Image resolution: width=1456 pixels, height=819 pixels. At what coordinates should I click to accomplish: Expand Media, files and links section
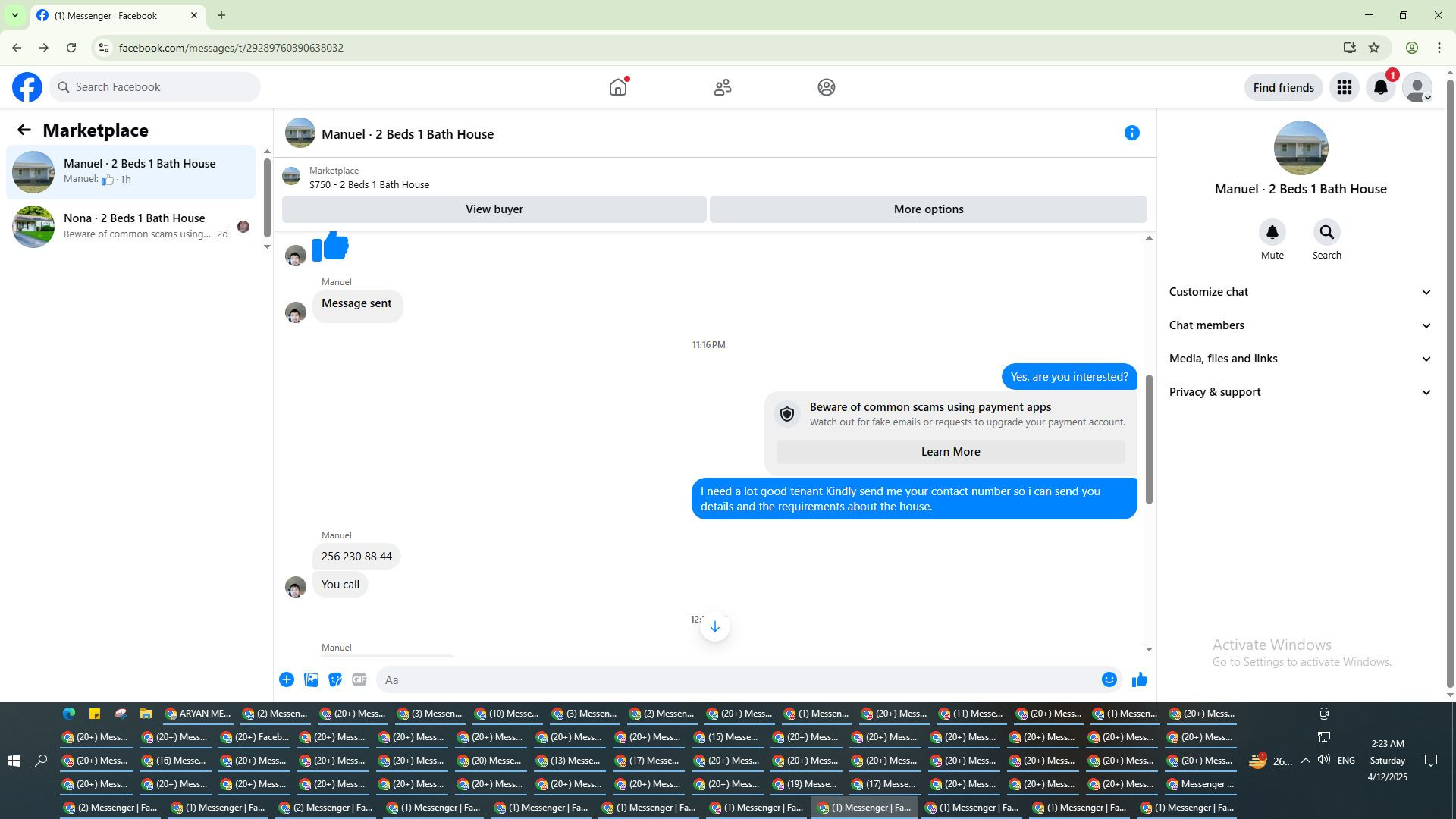pos(1301,359)
